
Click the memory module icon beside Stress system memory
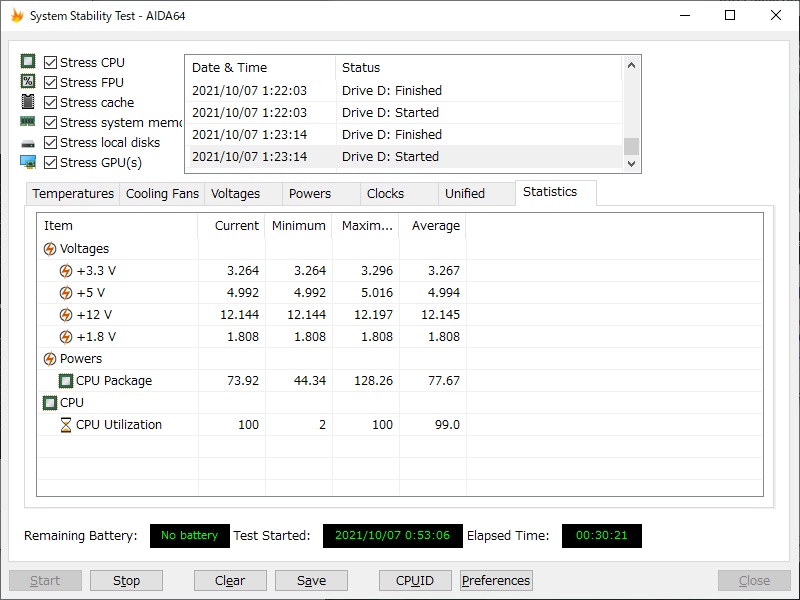pyautogui.click(x=28, y=122)
